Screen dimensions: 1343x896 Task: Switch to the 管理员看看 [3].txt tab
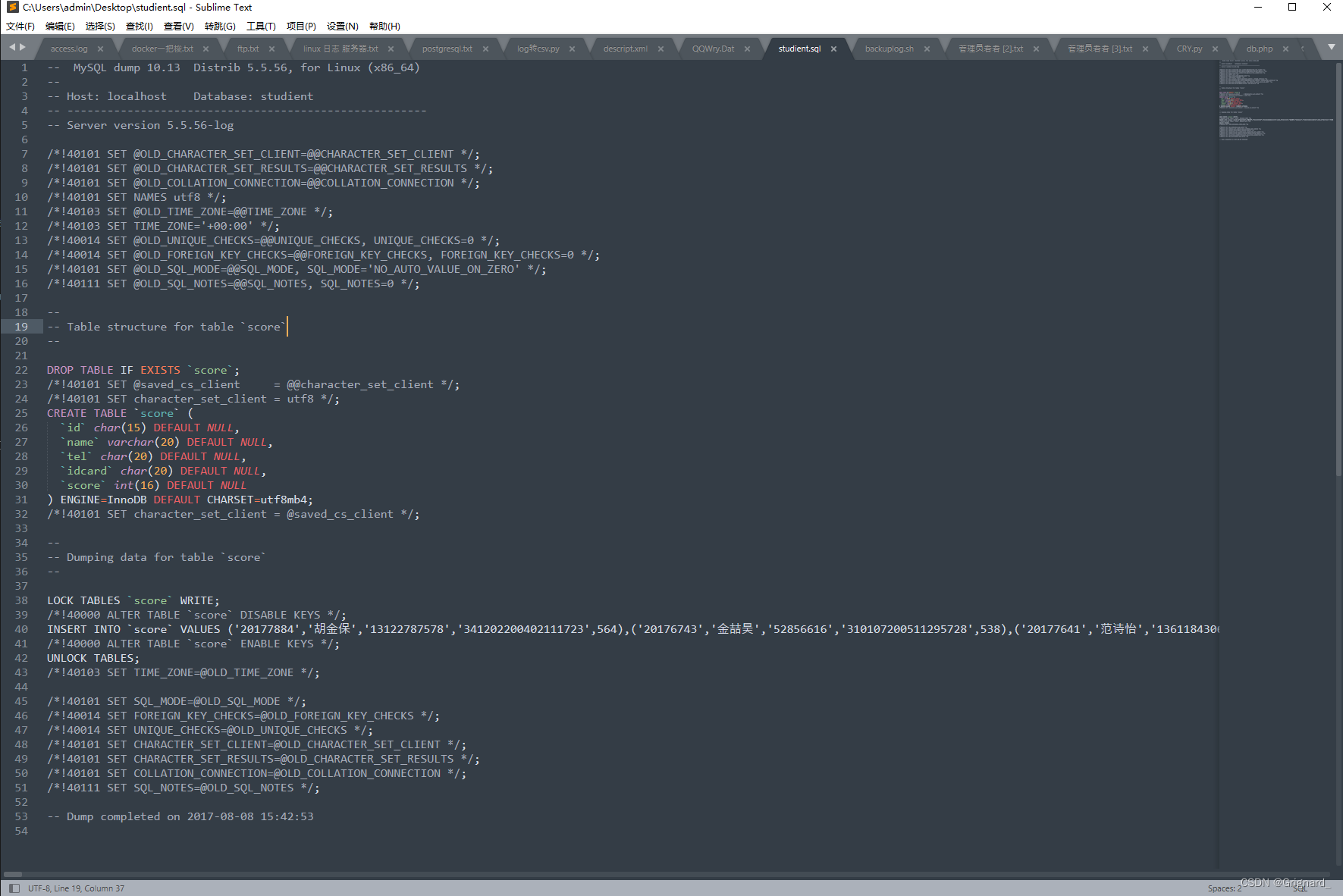(1100, 49)
